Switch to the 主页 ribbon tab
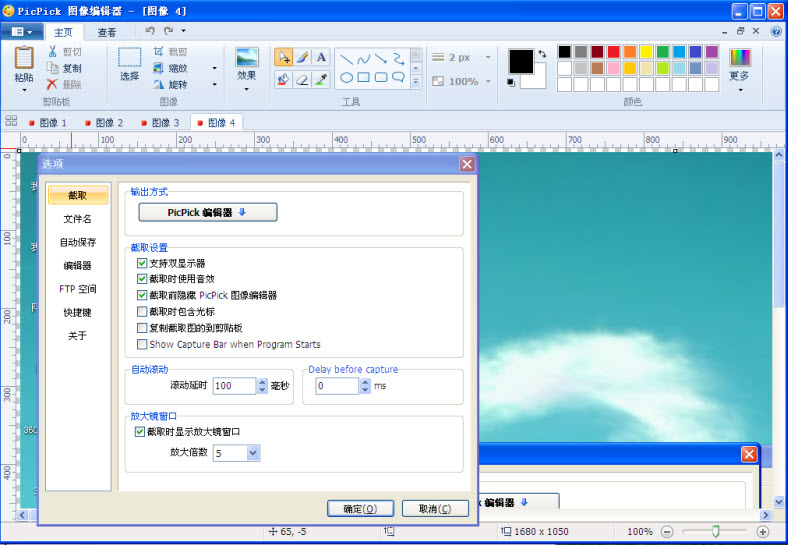This screenshot has height=545, width=788. click(x=63, y=32)
